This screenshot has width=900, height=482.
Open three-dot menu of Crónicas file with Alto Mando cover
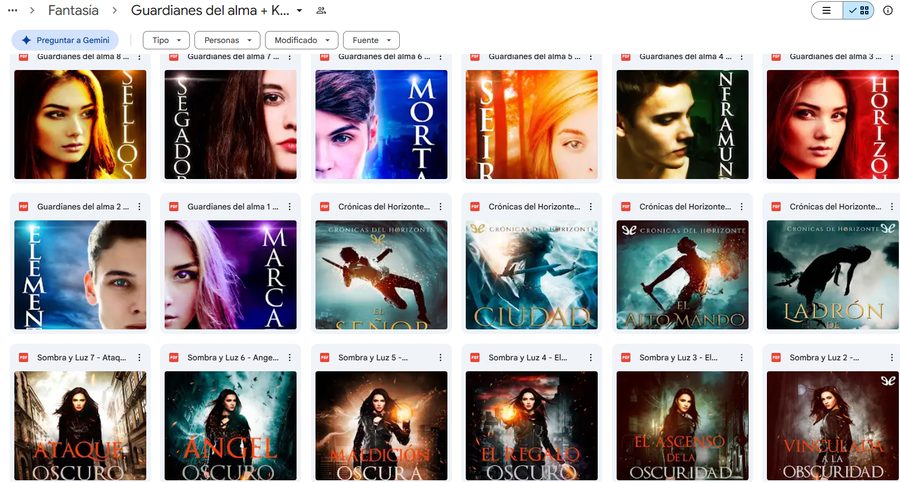(x=742, y=207)
